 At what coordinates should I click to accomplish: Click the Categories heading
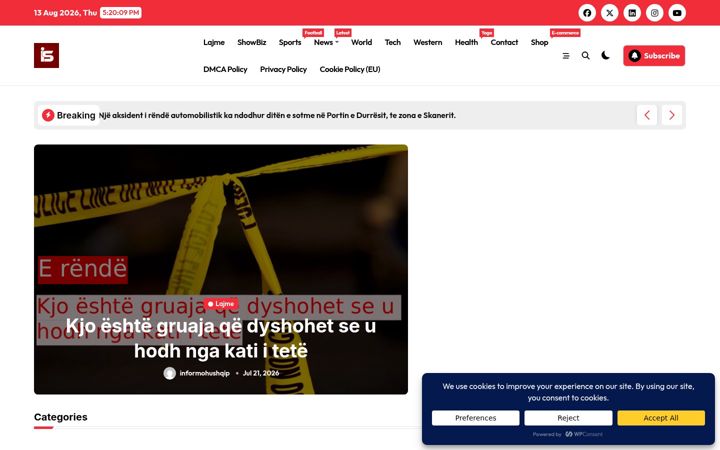[61, 417]
